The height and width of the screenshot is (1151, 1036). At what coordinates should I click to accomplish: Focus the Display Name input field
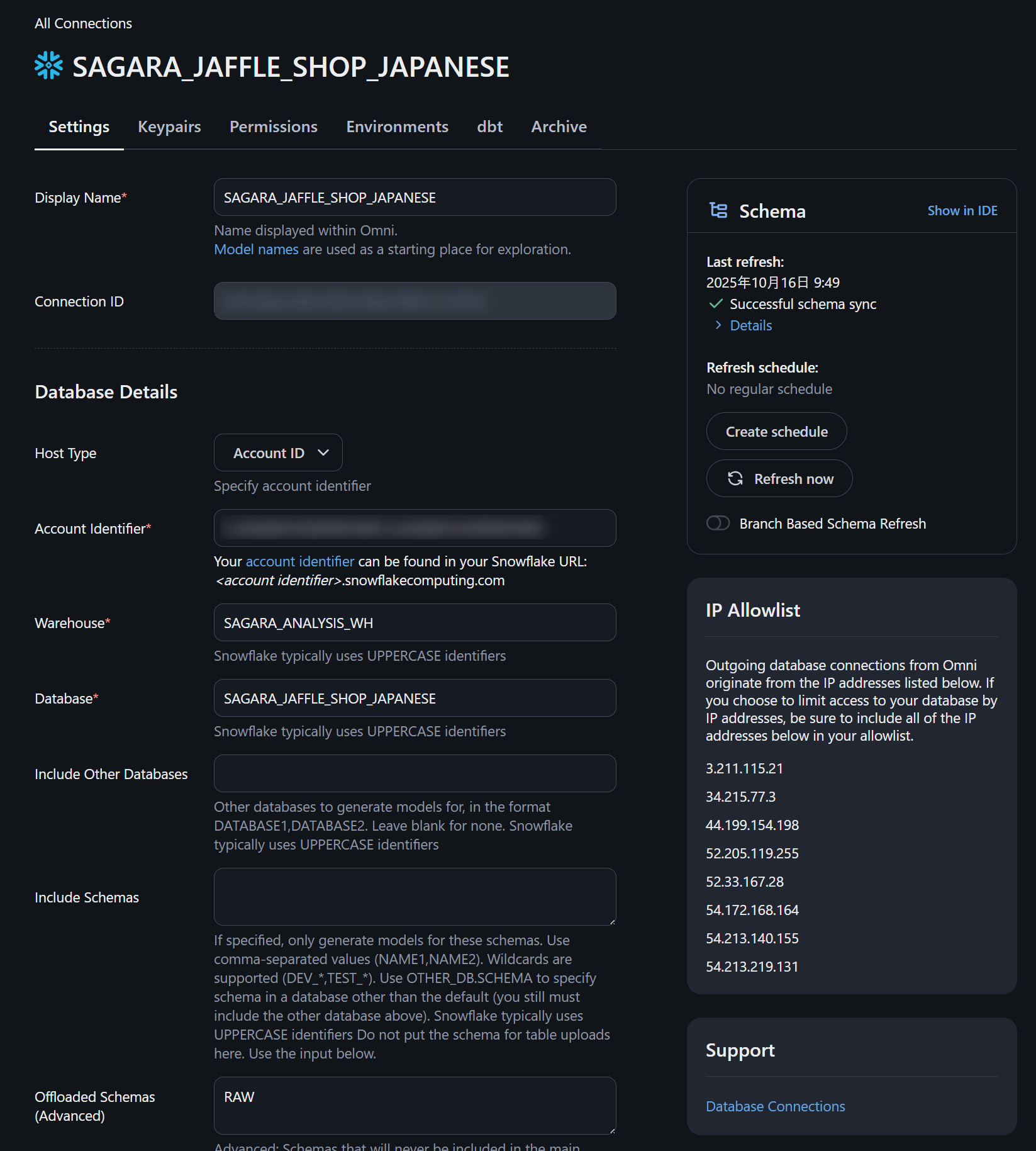[415, 197]
